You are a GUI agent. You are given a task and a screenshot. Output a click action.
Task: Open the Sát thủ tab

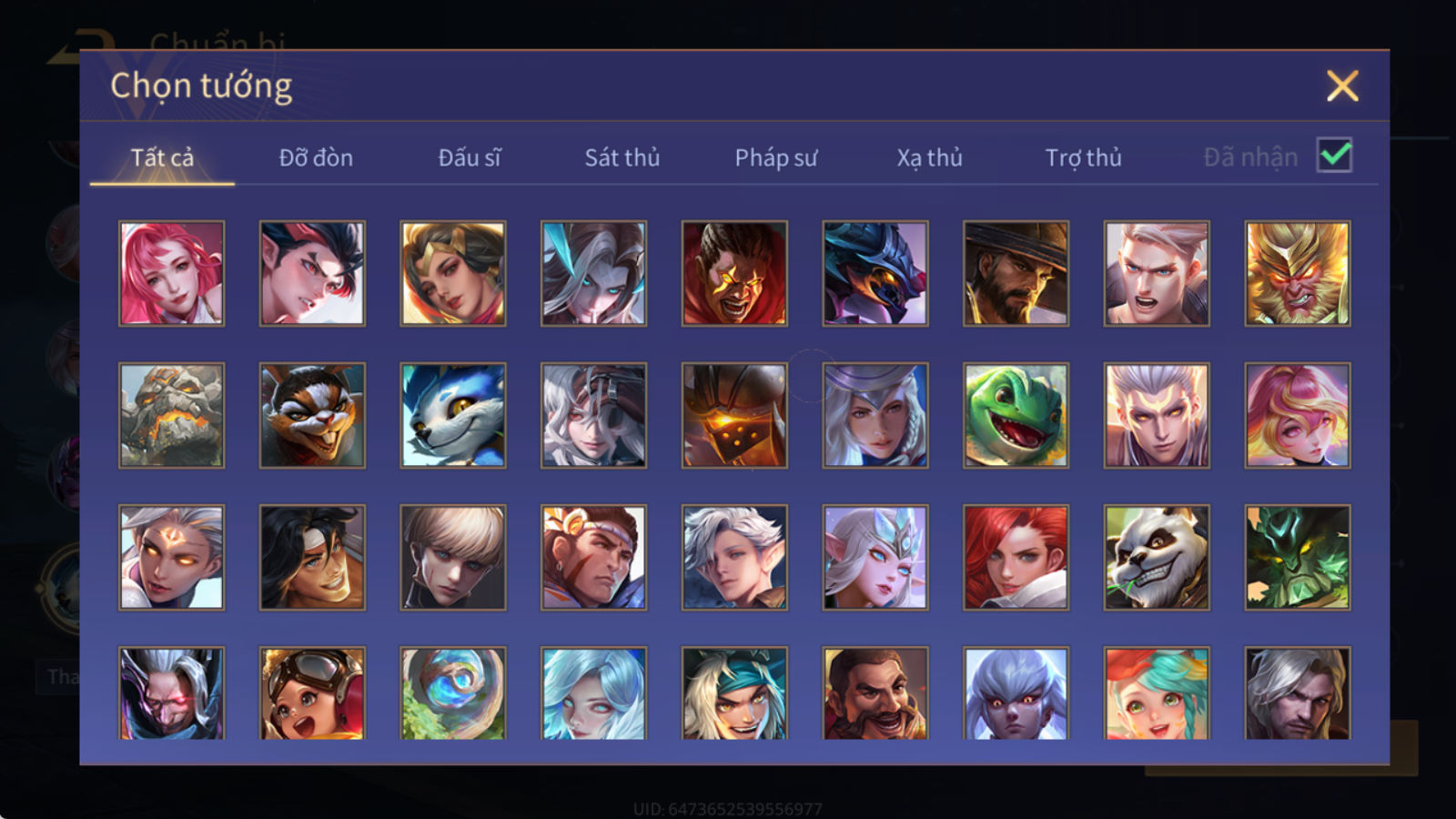[x=622, y=157]
